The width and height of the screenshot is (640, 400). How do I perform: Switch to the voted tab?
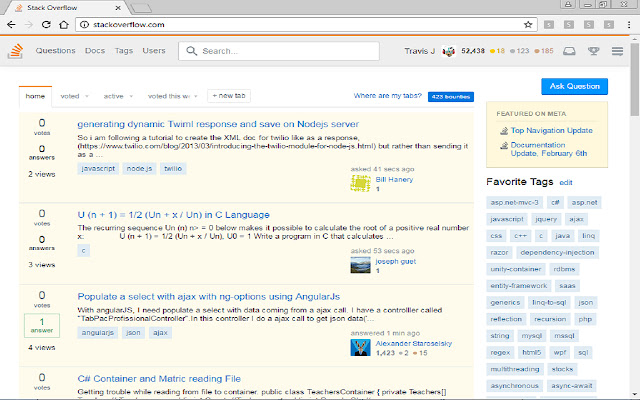click(x=70, y=96)
